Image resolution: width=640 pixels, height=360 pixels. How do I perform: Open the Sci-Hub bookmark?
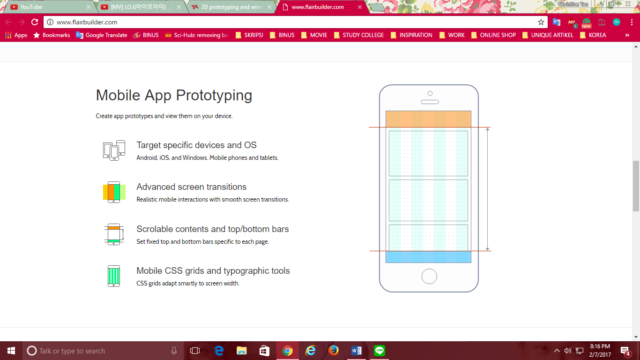point(196,35)
